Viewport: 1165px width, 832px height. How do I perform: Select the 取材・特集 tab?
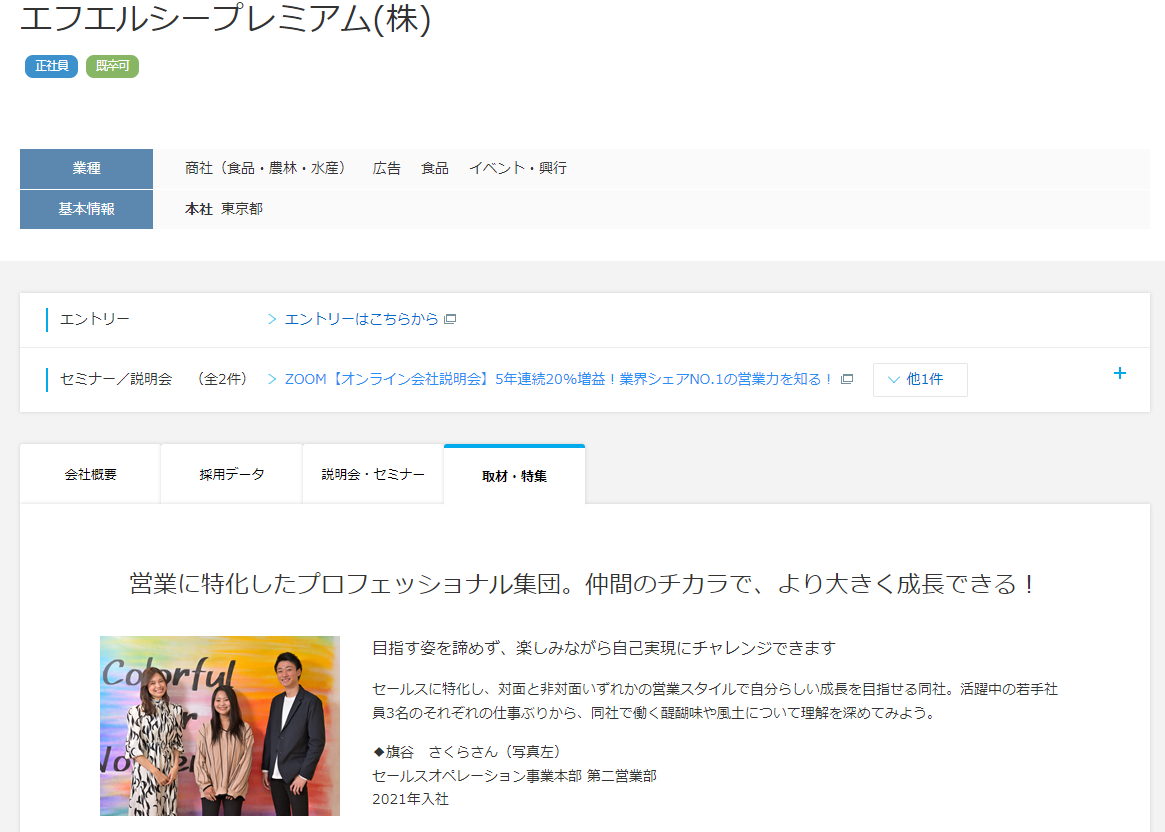click(514, 475)
